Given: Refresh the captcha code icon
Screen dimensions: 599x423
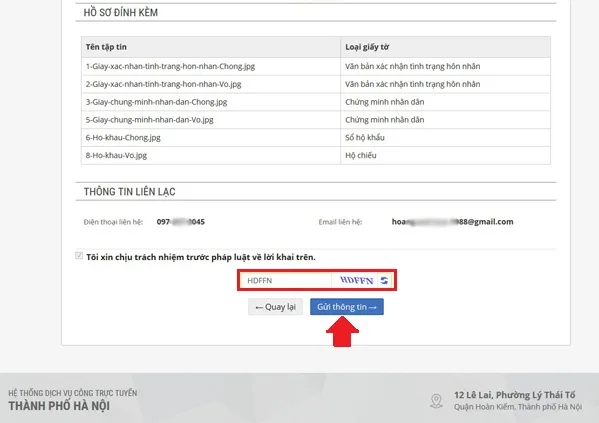Looking at the screenshot, I should (x=384, y=280).
